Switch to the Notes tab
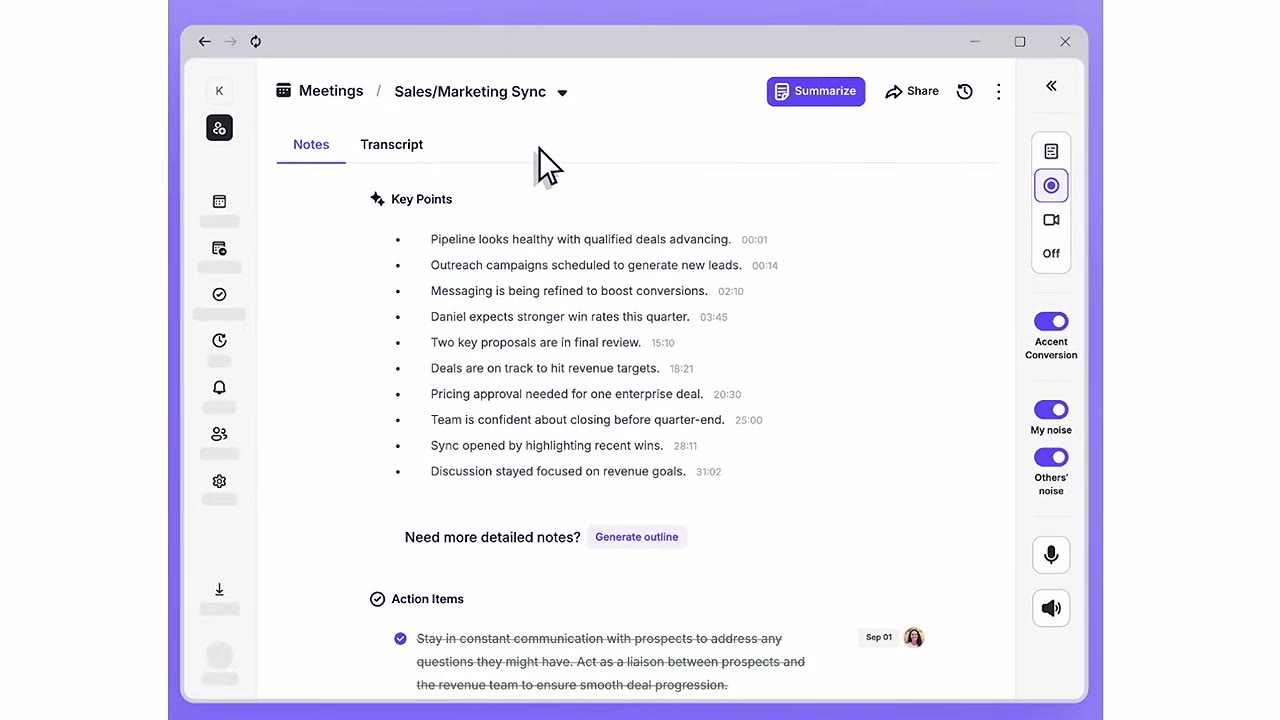The height and width of the screenshot is (720, 1280). tap(311, 144)
